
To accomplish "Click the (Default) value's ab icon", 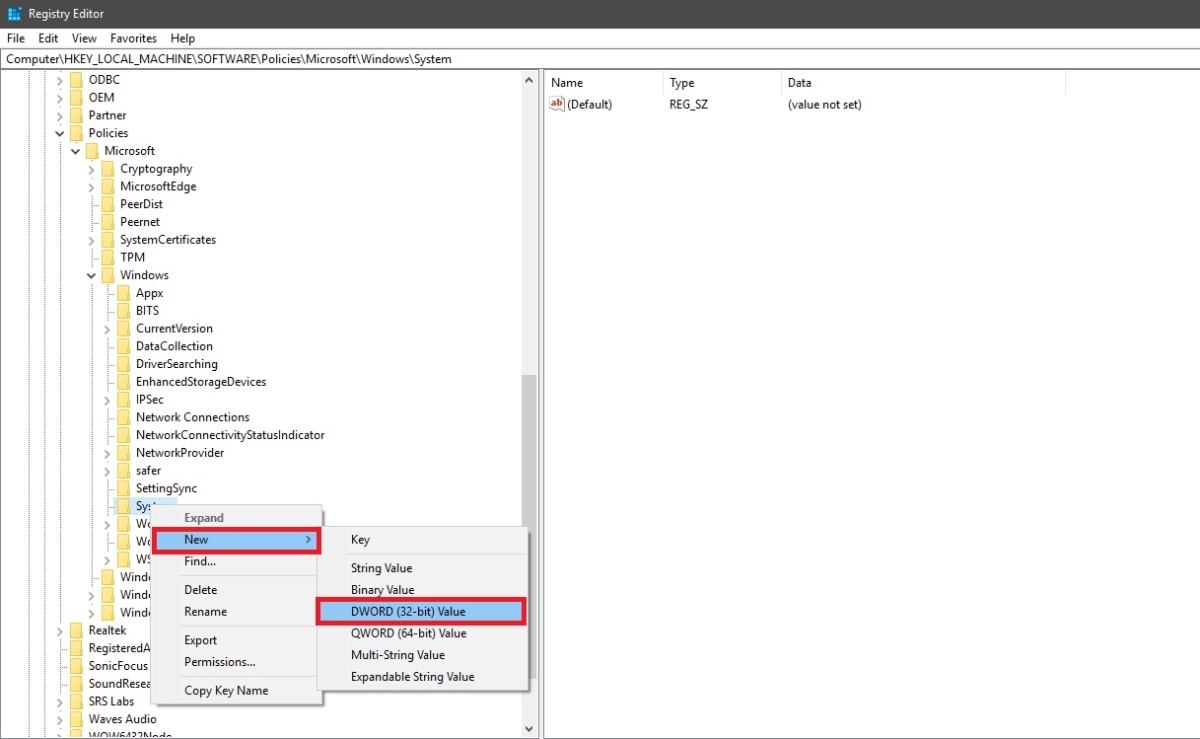I will click(x=556, y=104).
